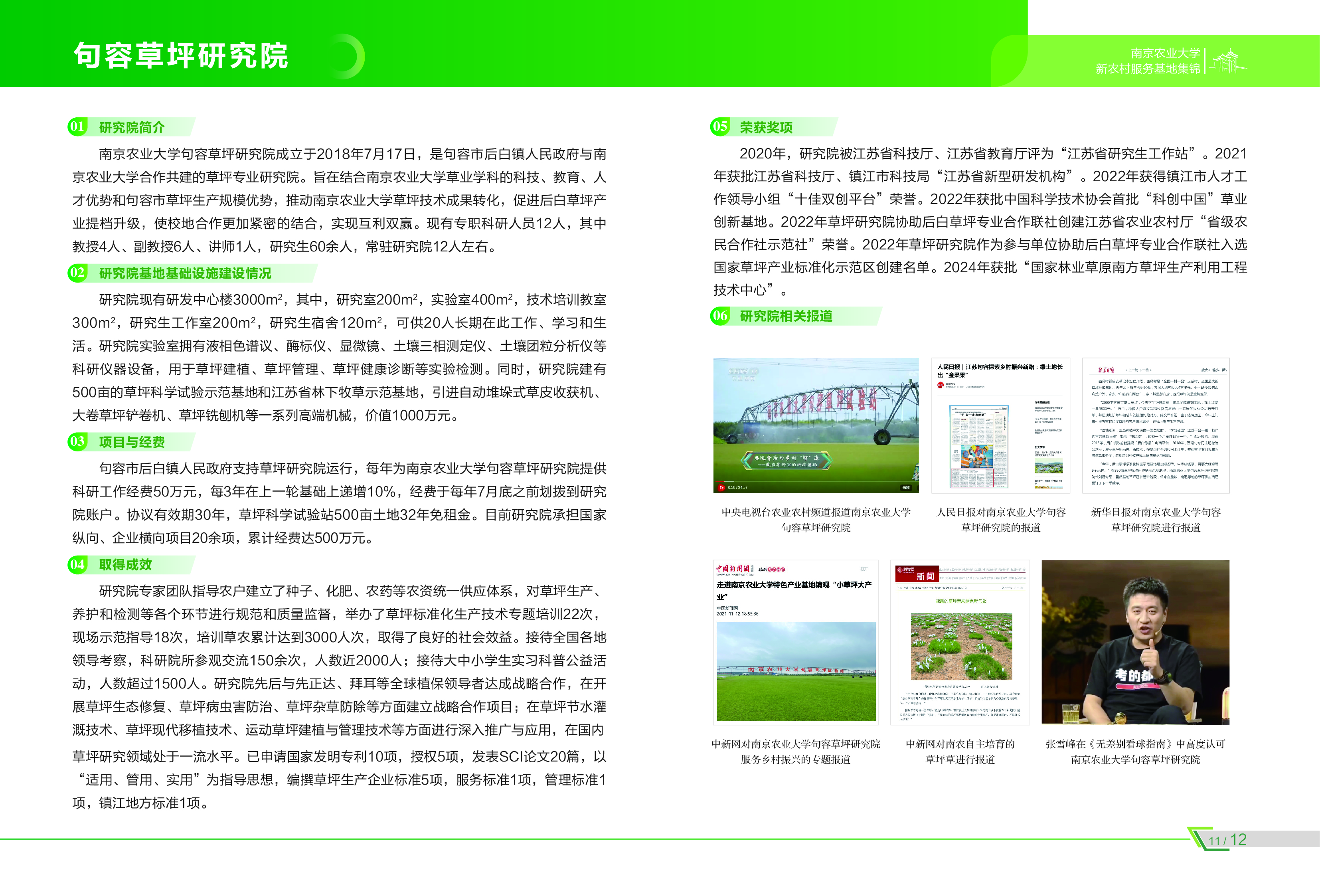Open the 中国新闻网 grass field report thumbnail
The height and width of the screenshot is (896, 1320).
coord(795,642)
